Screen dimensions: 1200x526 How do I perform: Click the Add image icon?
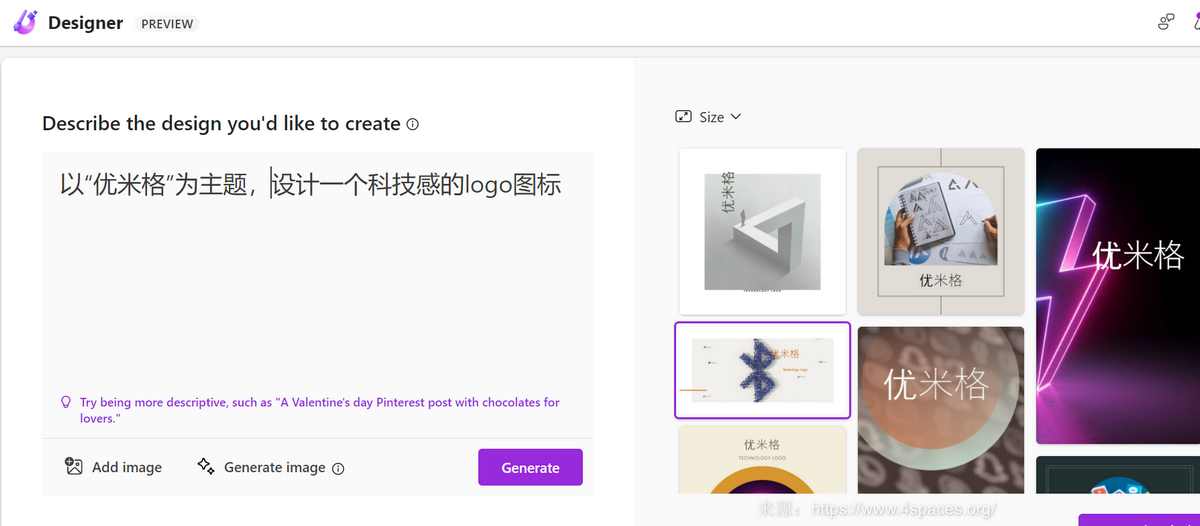tap(74, 467)
